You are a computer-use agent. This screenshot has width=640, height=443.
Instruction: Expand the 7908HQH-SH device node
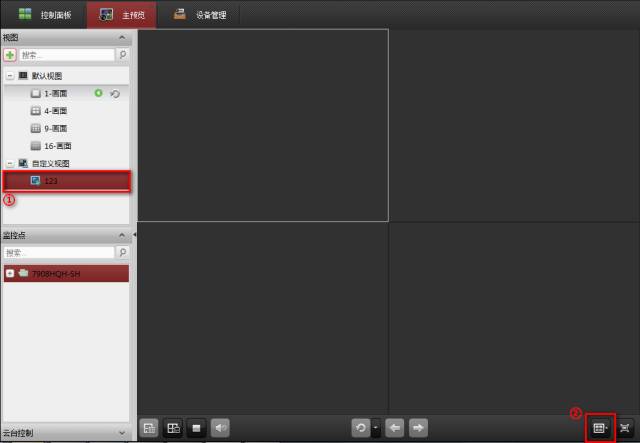point(10,273)
